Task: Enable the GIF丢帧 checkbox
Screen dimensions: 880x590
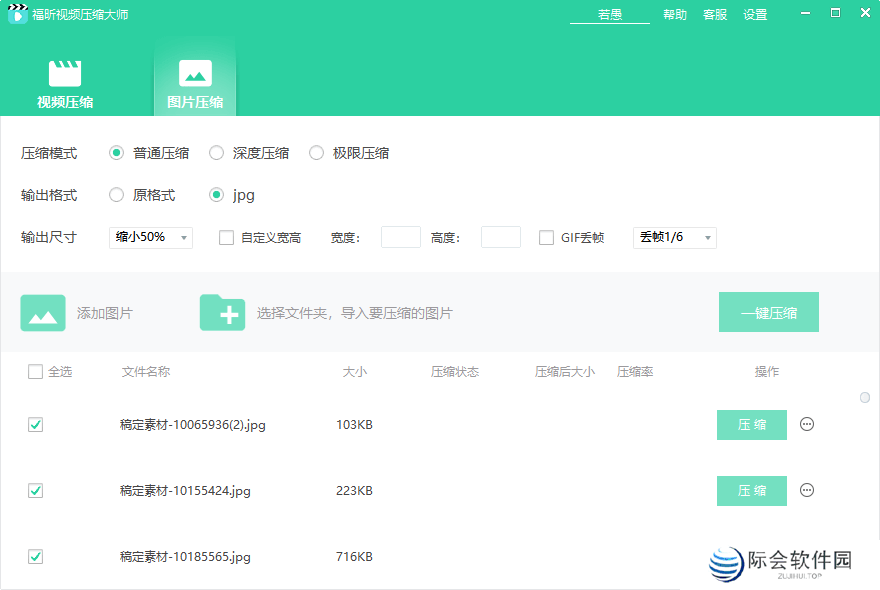Action: pyautogui.click(x=546, y=237)
